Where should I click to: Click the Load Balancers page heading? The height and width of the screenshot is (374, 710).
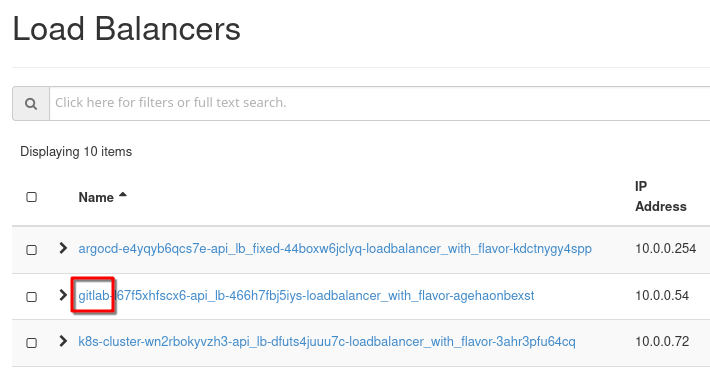[127, 29]
